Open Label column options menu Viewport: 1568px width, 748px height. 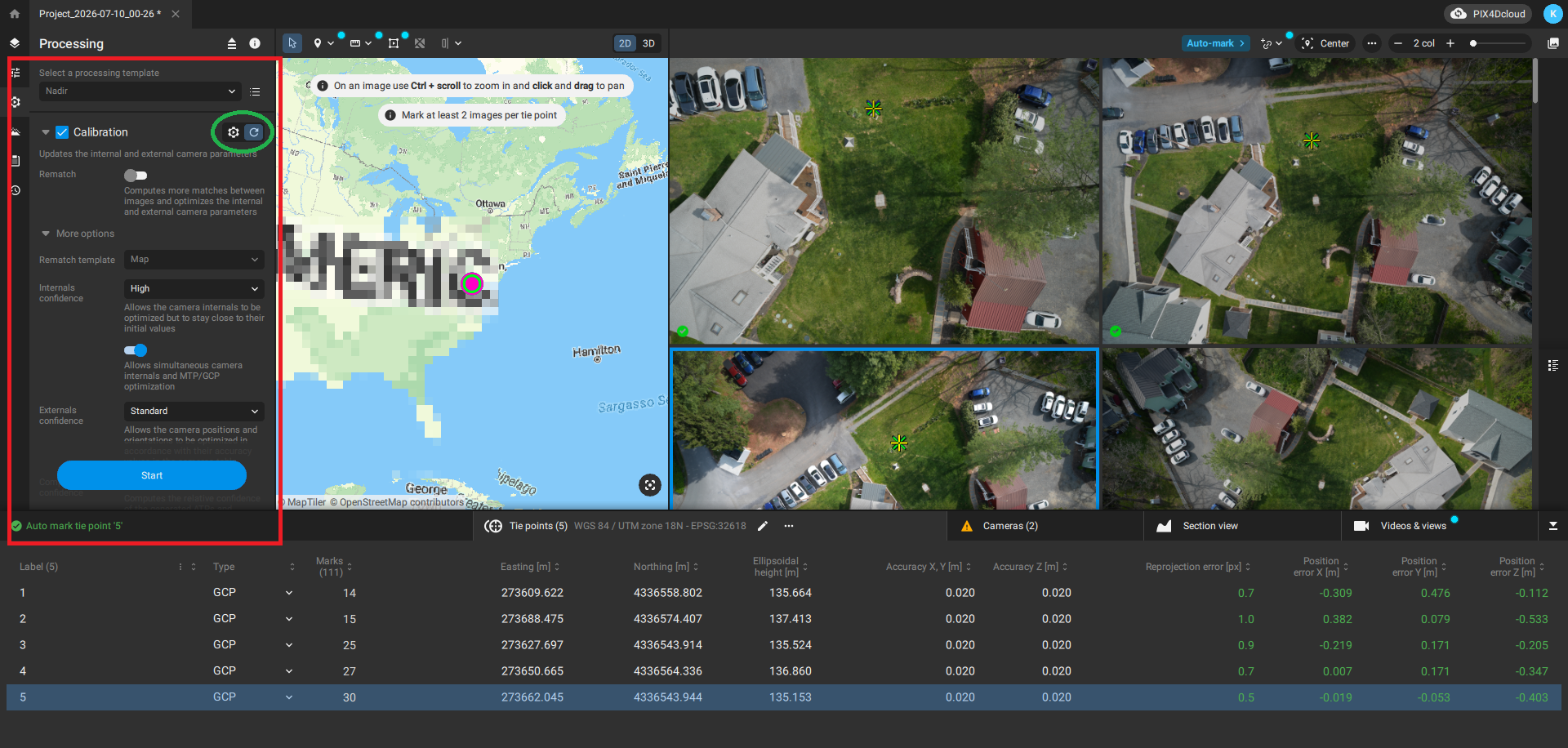click(x=180, y=567)
